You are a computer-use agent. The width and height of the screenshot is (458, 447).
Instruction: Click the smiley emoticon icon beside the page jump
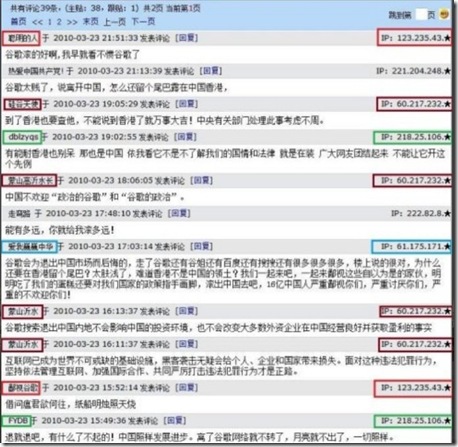pyautogui.click(x=444, y=14)
